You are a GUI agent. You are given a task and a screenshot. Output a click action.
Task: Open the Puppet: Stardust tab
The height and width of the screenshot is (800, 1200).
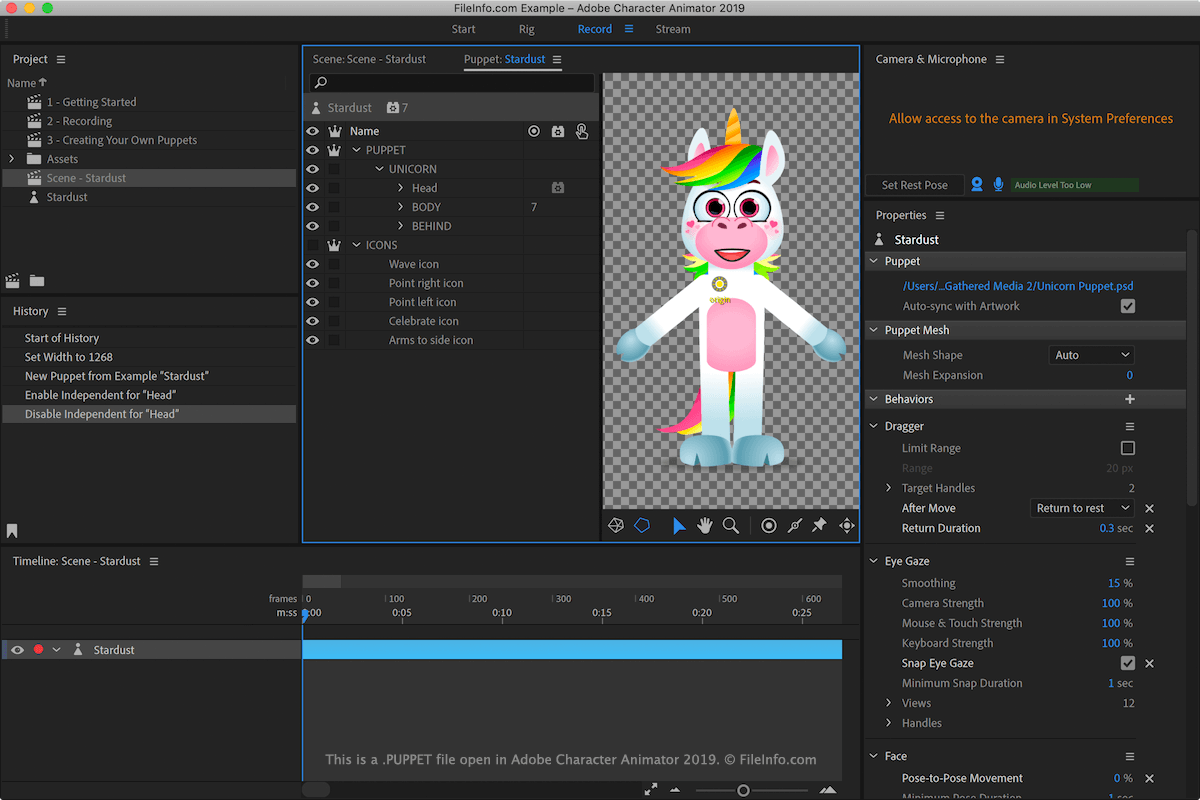point(504,59)
